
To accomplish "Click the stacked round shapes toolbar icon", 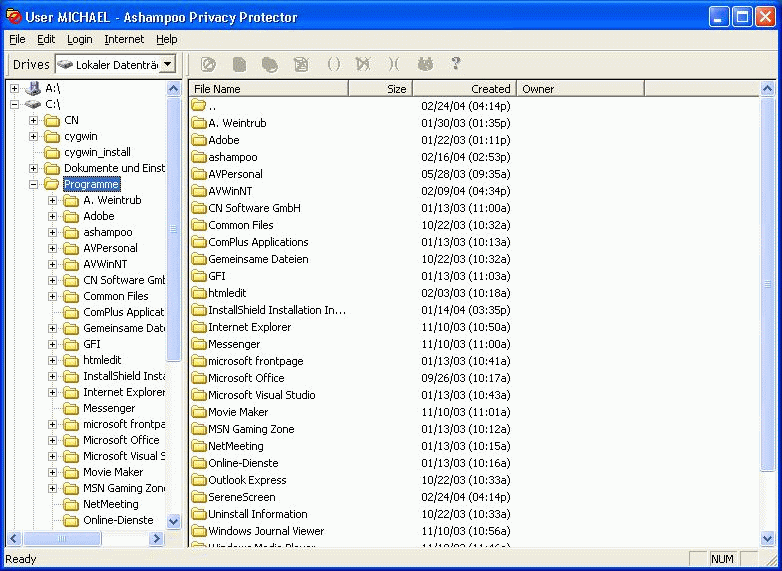I will coord(270,64).
